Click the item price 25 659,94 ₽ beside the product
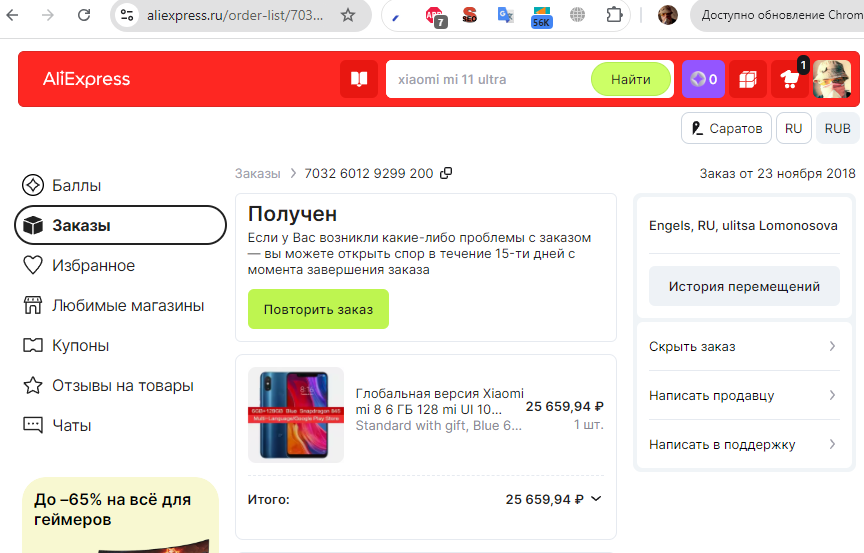Viewport: 864px width, 553px height. click(x=565, y=406)
